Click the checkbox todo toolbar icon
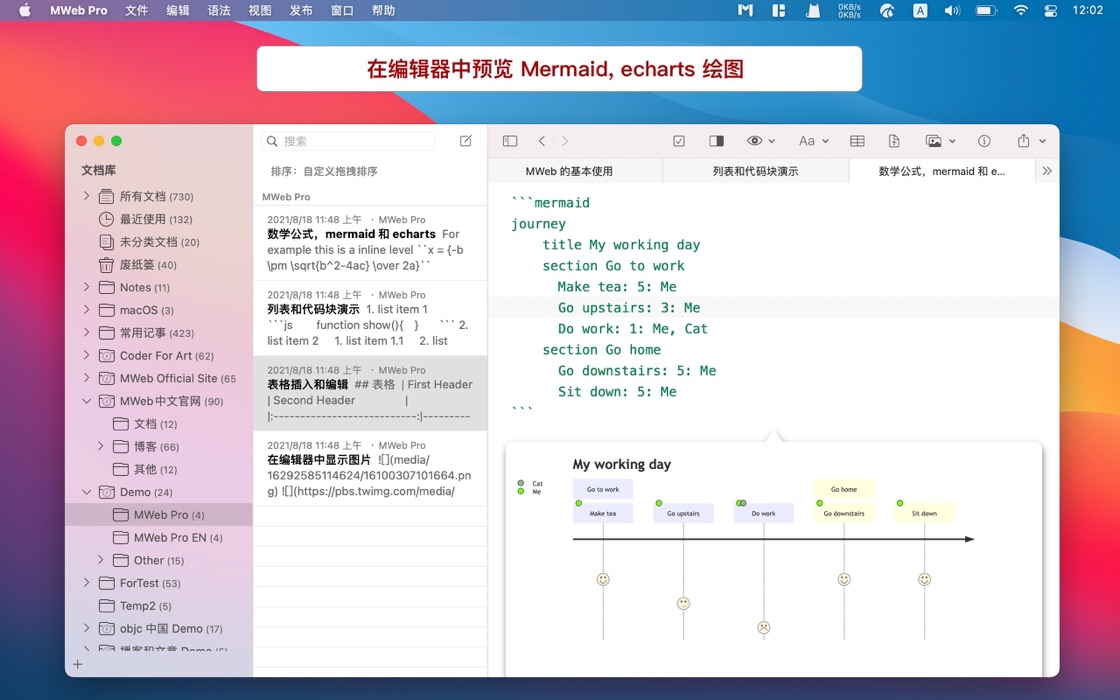 [x=679, y=141]
